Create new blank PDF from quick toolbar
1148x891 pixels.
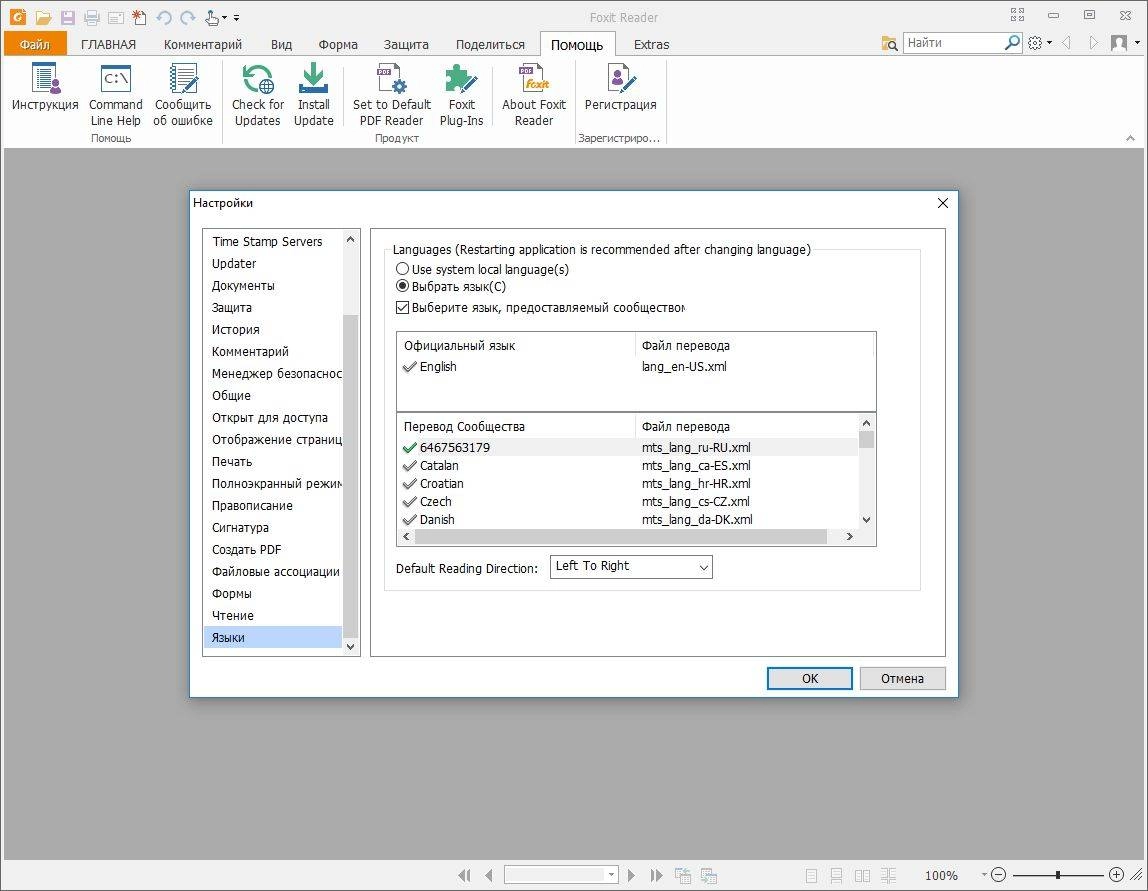[x=139, y=18]
